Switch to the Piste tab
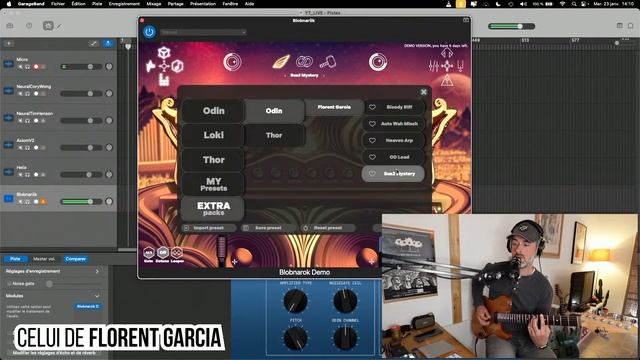 (15, 259)
